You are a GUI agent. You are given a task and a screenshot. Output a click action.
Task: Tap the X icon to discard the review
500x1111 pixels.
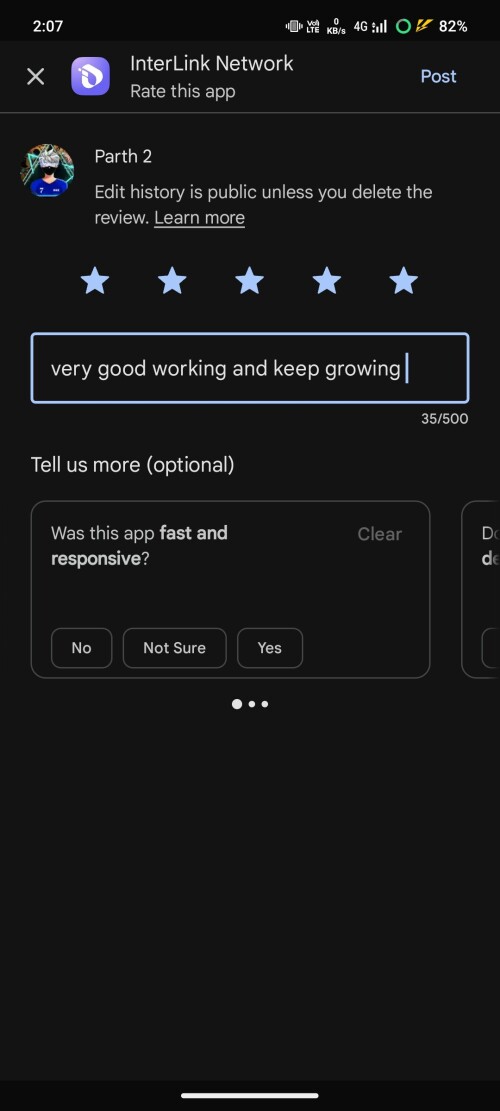(x=35, y=77)
